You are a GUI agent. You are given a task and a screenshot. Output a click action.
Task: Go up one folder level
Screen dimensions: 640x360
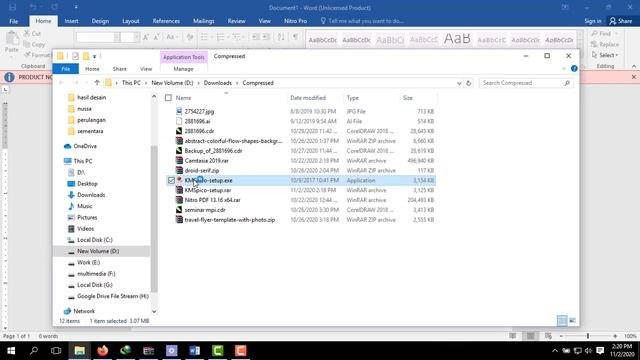(x=97, y=83)
